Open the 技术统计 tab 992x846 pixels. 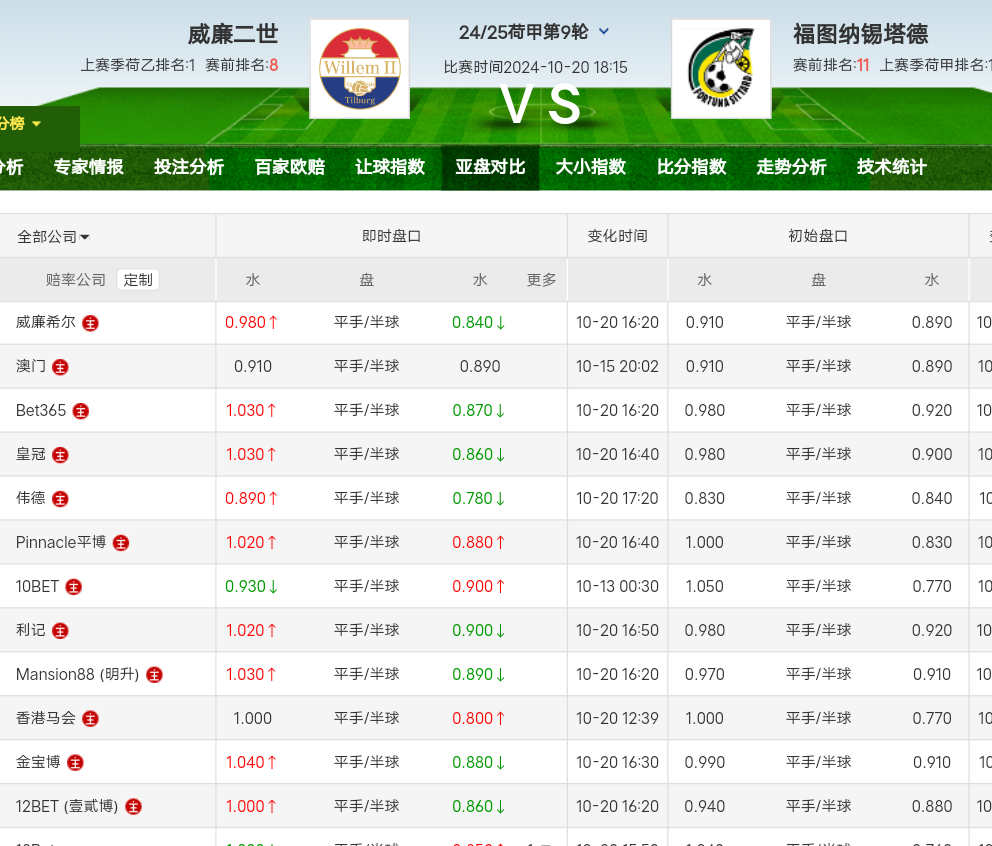pyautogui.click(x=892, y=167)
